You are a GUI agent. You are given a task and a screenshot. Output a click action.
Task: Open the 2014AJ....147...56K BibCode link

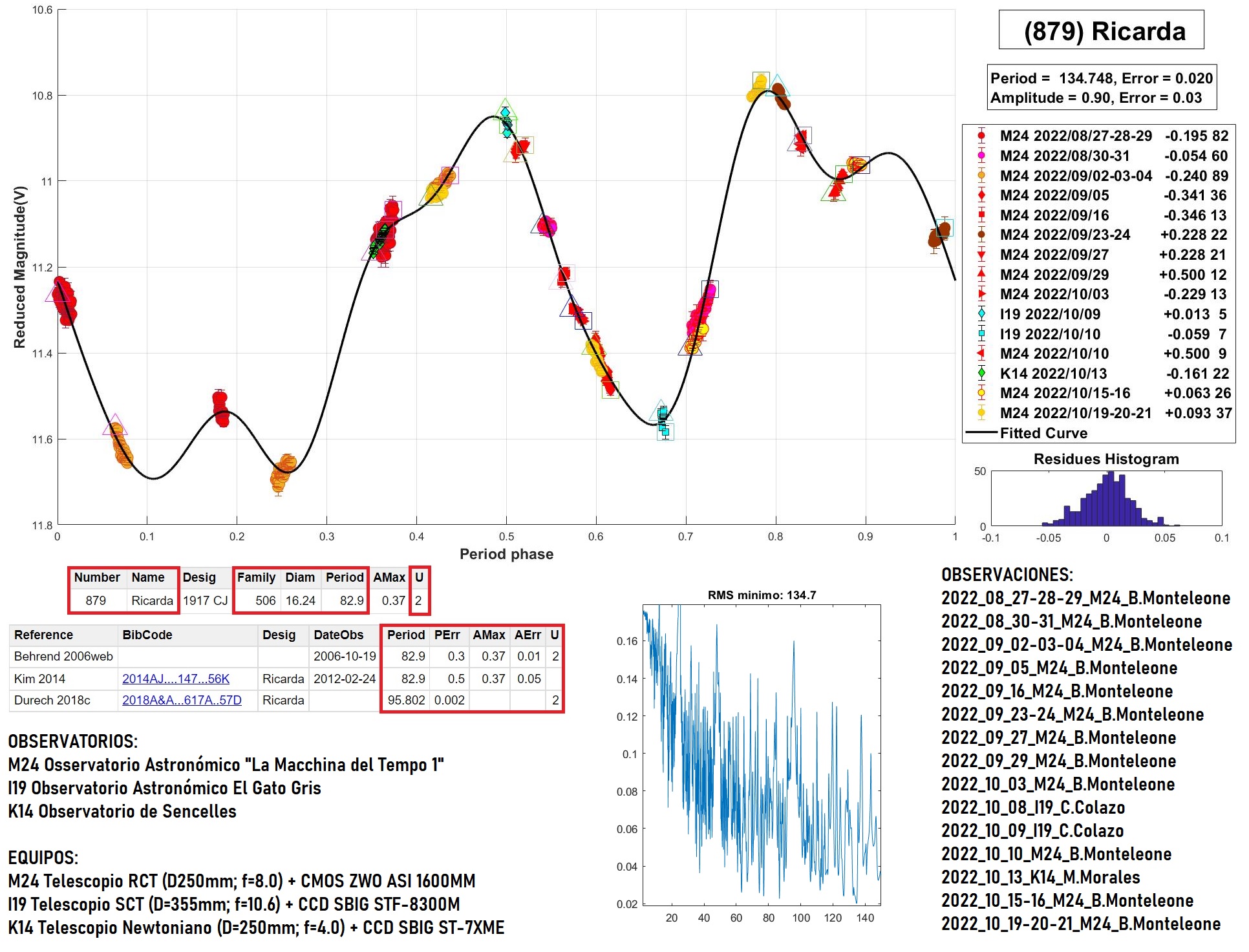tap(176, 679)
